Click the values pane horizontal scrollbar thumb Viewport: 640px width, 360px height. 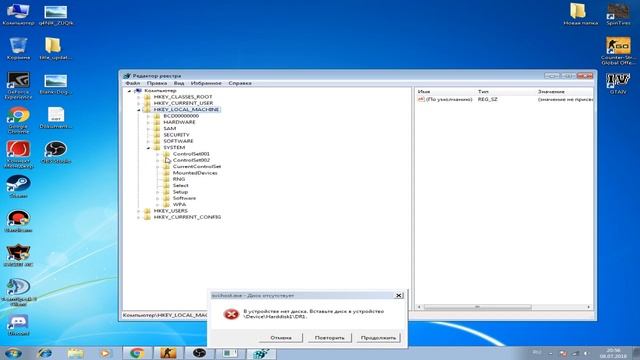pos(477,307)
